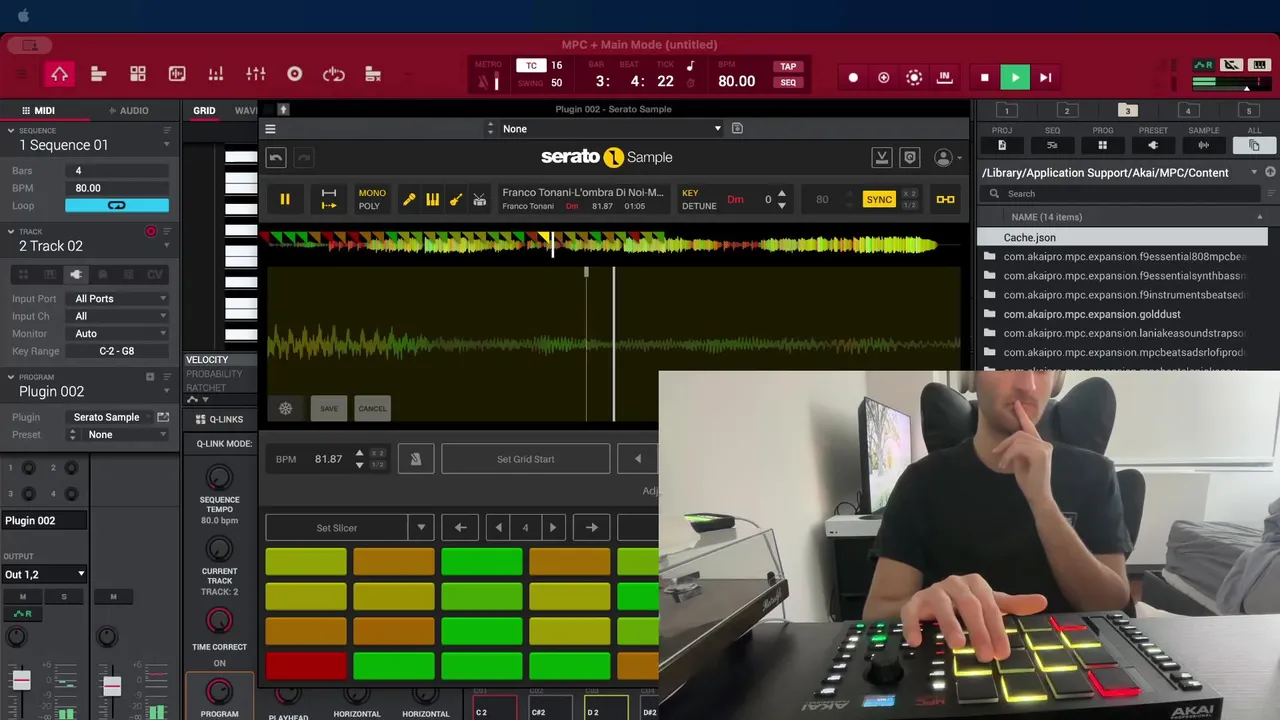Click the Stop button in transport
Viewport: 1280px width, 720px height.
click(x=985, y=77)
